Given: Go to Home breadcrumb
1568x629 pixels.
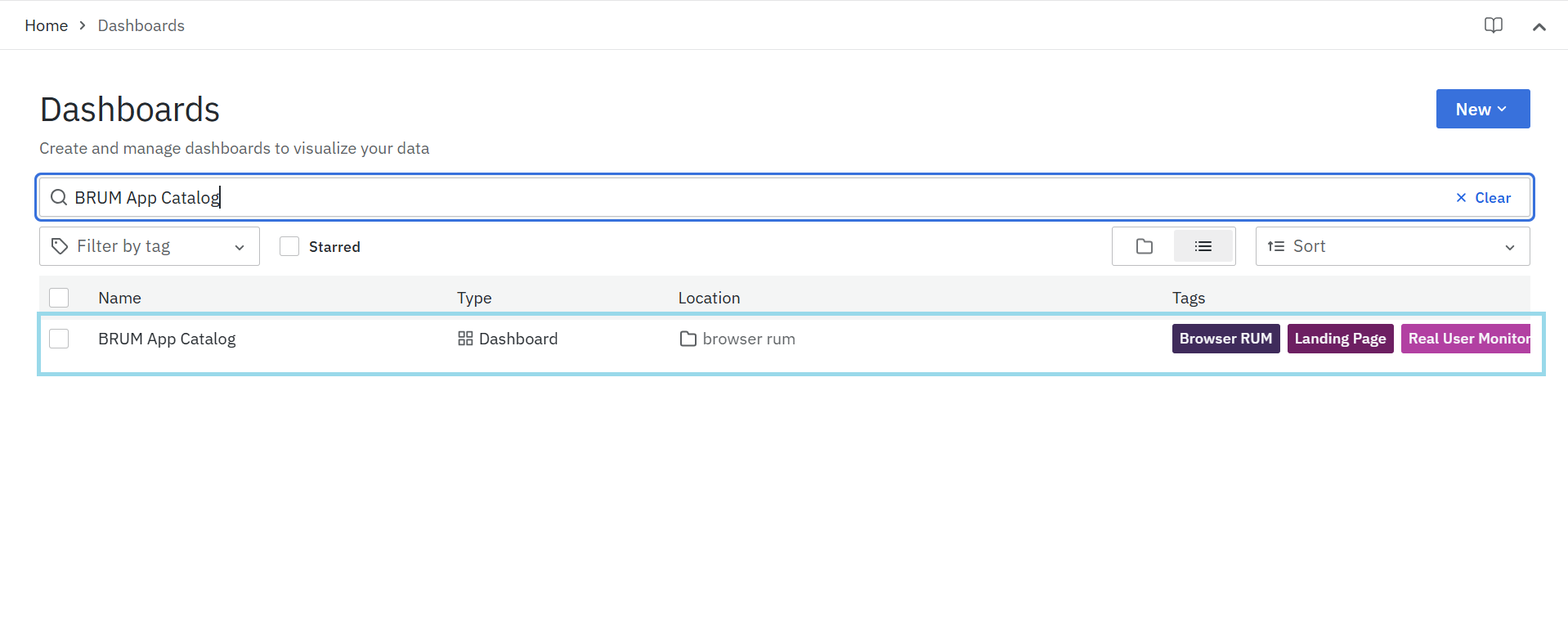Looking at the screenshot, I should [x=47, y=25].
